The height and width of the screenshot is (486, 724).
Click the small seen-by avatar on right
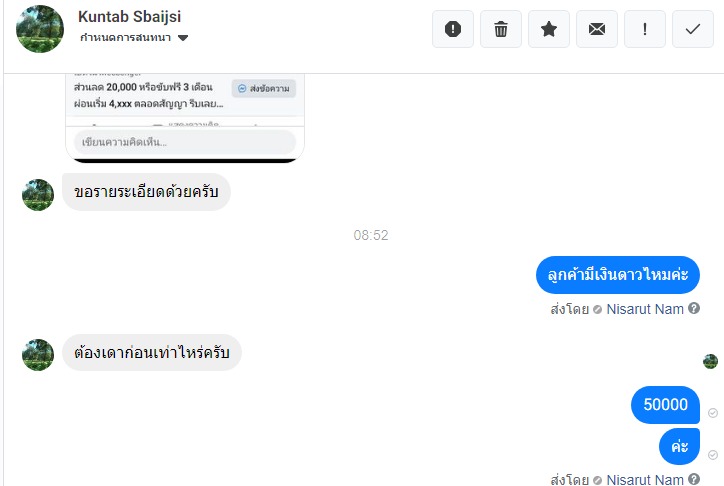click(710, 361)
